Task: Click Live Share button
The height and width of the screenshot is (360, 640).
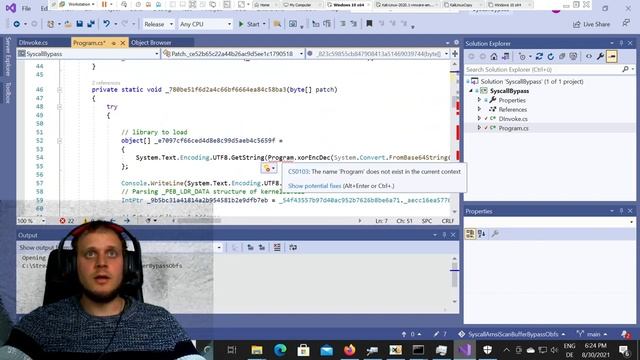Action: [x=591, y=24]
